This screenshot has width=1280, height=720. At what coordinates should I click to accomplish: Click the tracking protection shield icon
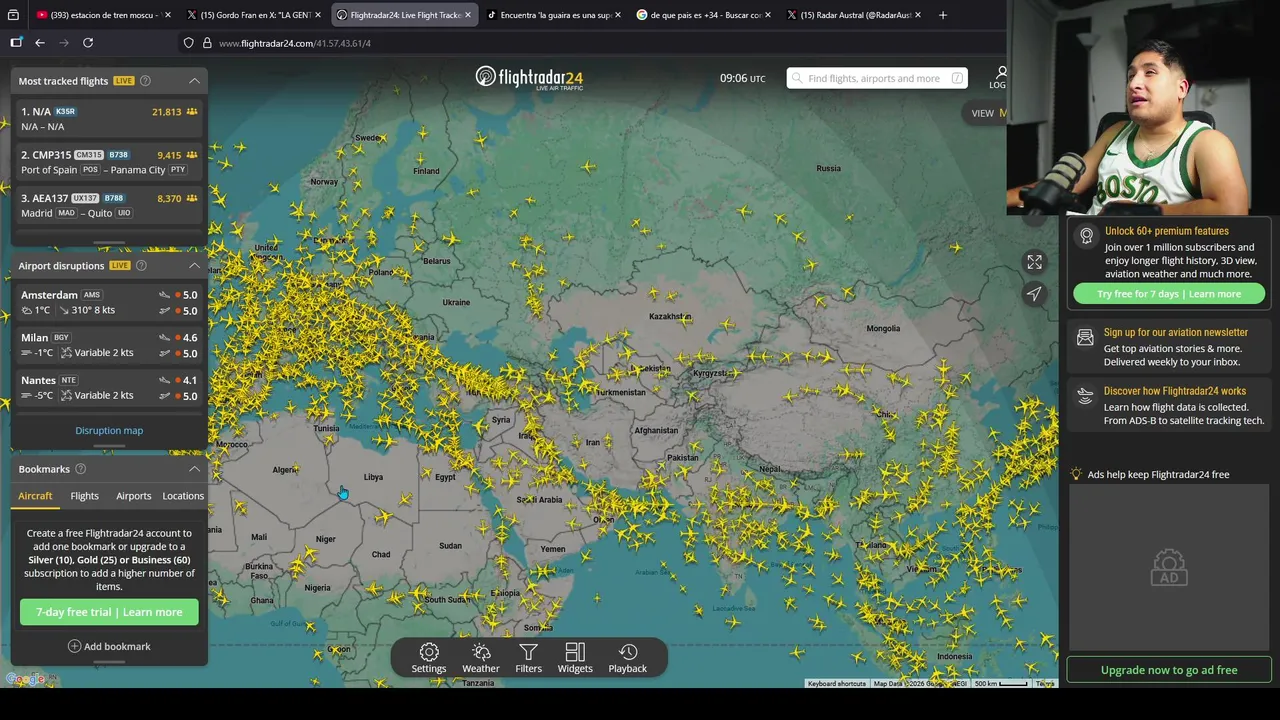[188, 43]
